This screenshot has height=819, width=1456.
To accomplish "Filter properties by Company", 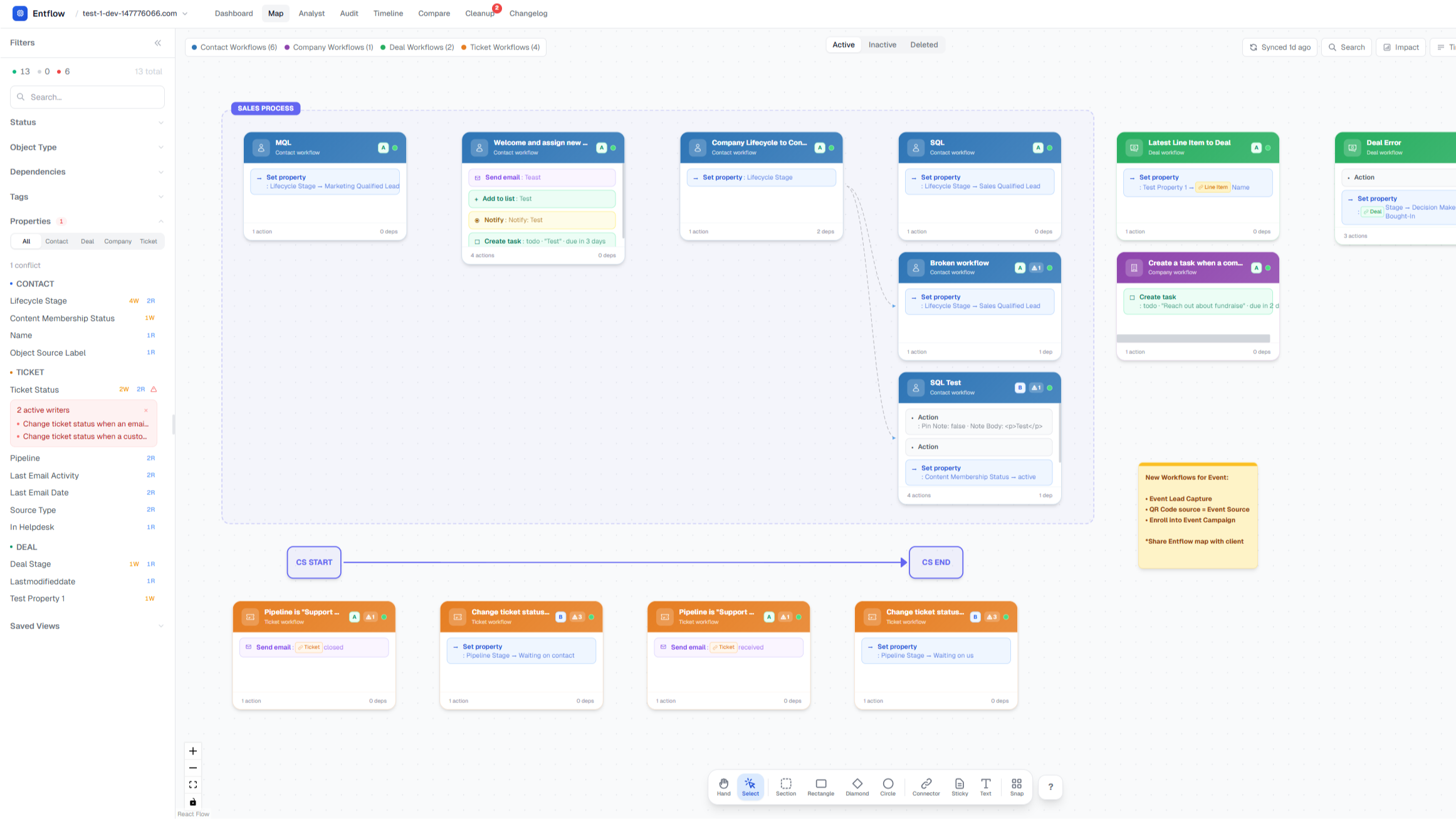I will coord(118,241).
